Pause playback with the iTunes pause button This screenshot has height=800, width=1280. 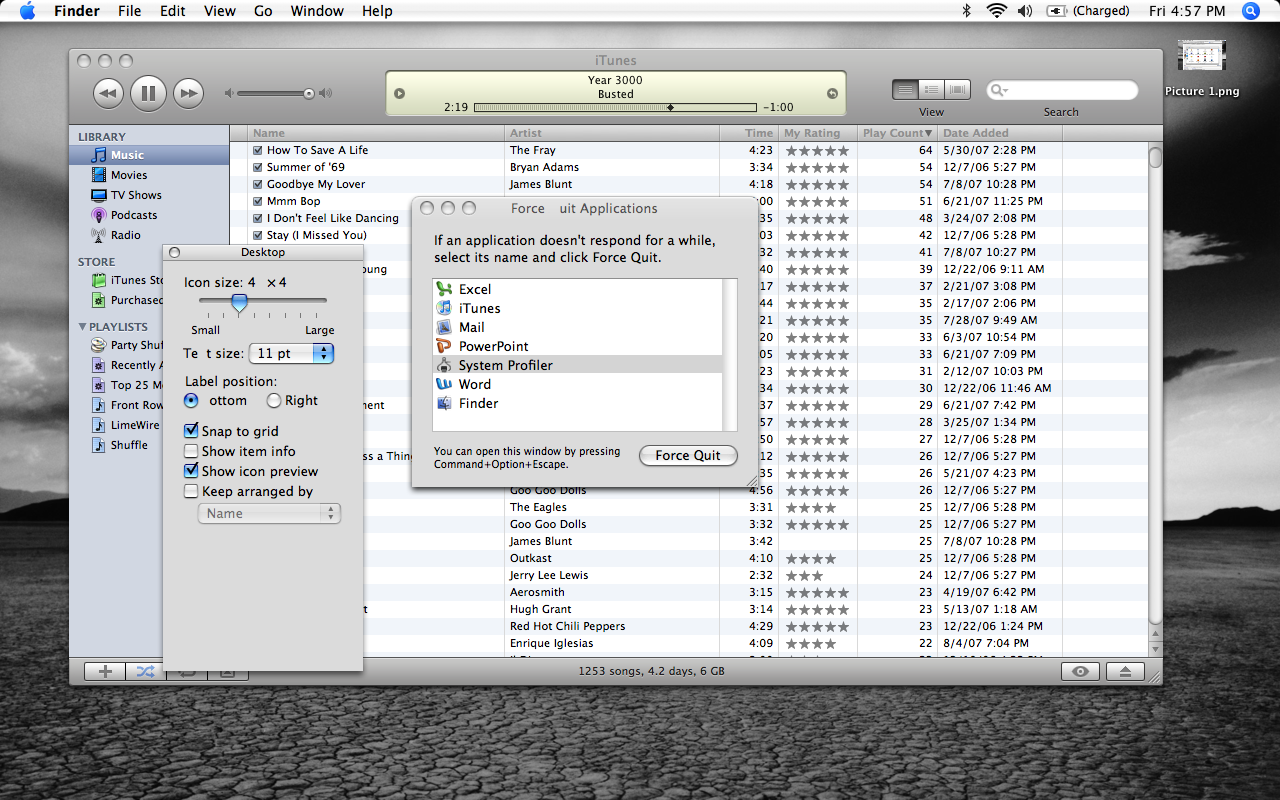coord(148,94)
